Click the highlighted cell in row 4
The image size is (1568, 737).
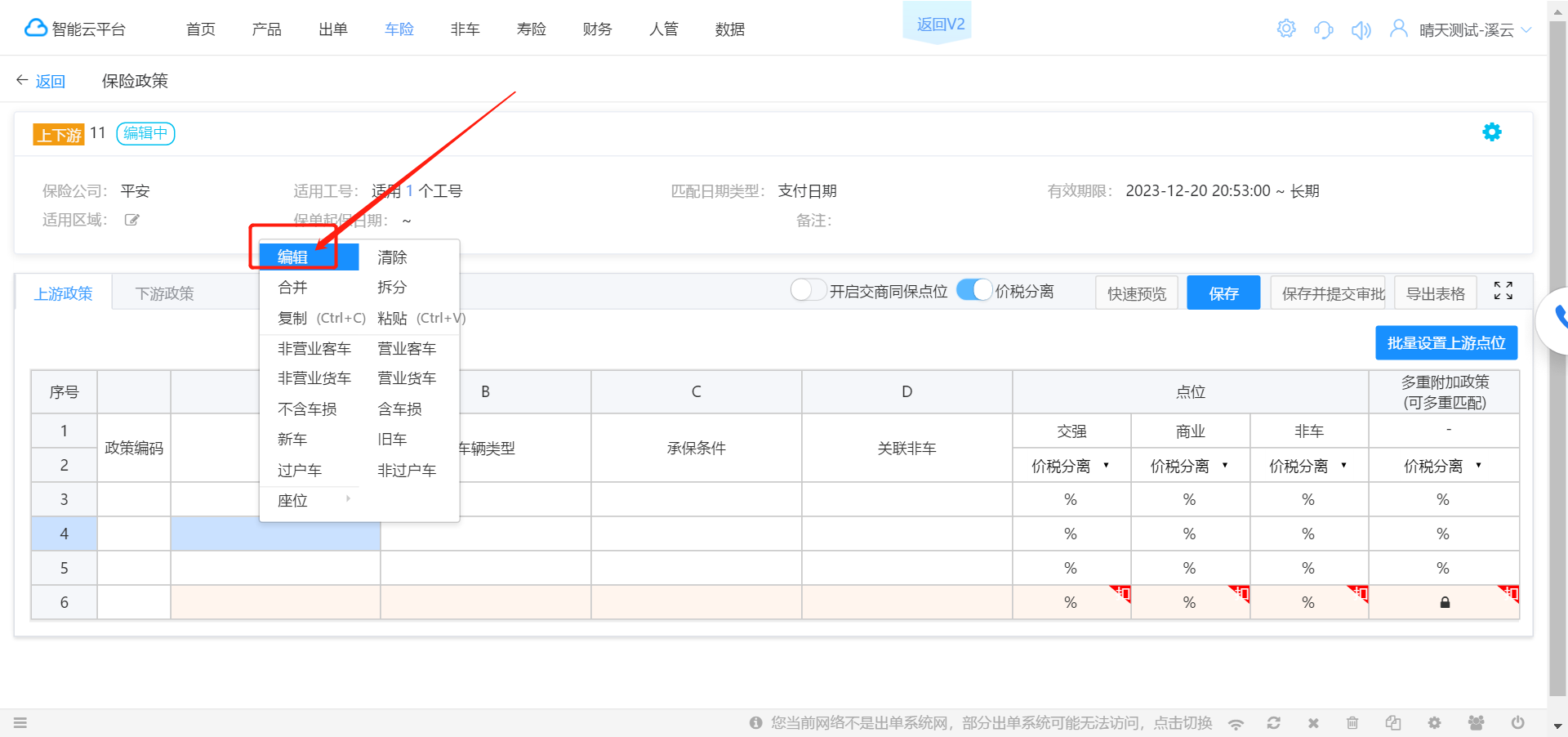click(275, 534)
